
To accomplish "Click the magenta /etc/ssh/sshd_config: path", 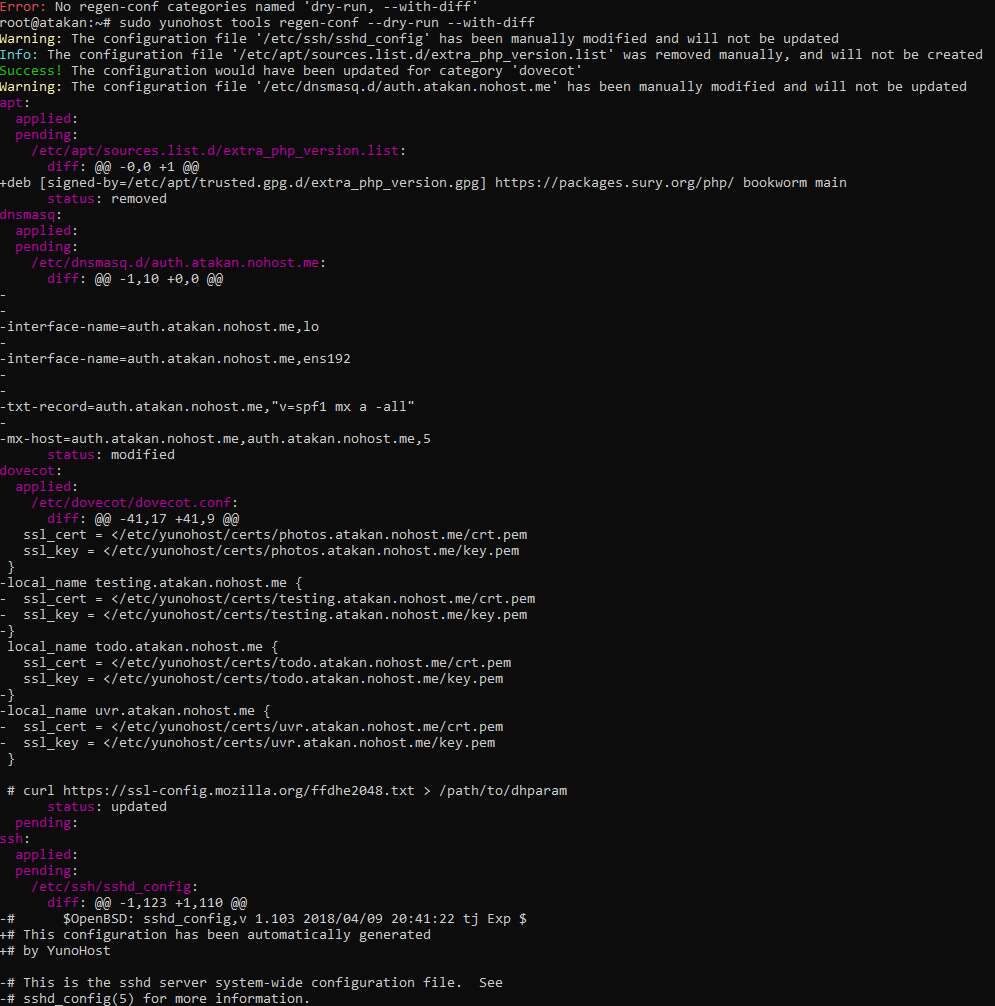I will point(115,887).
